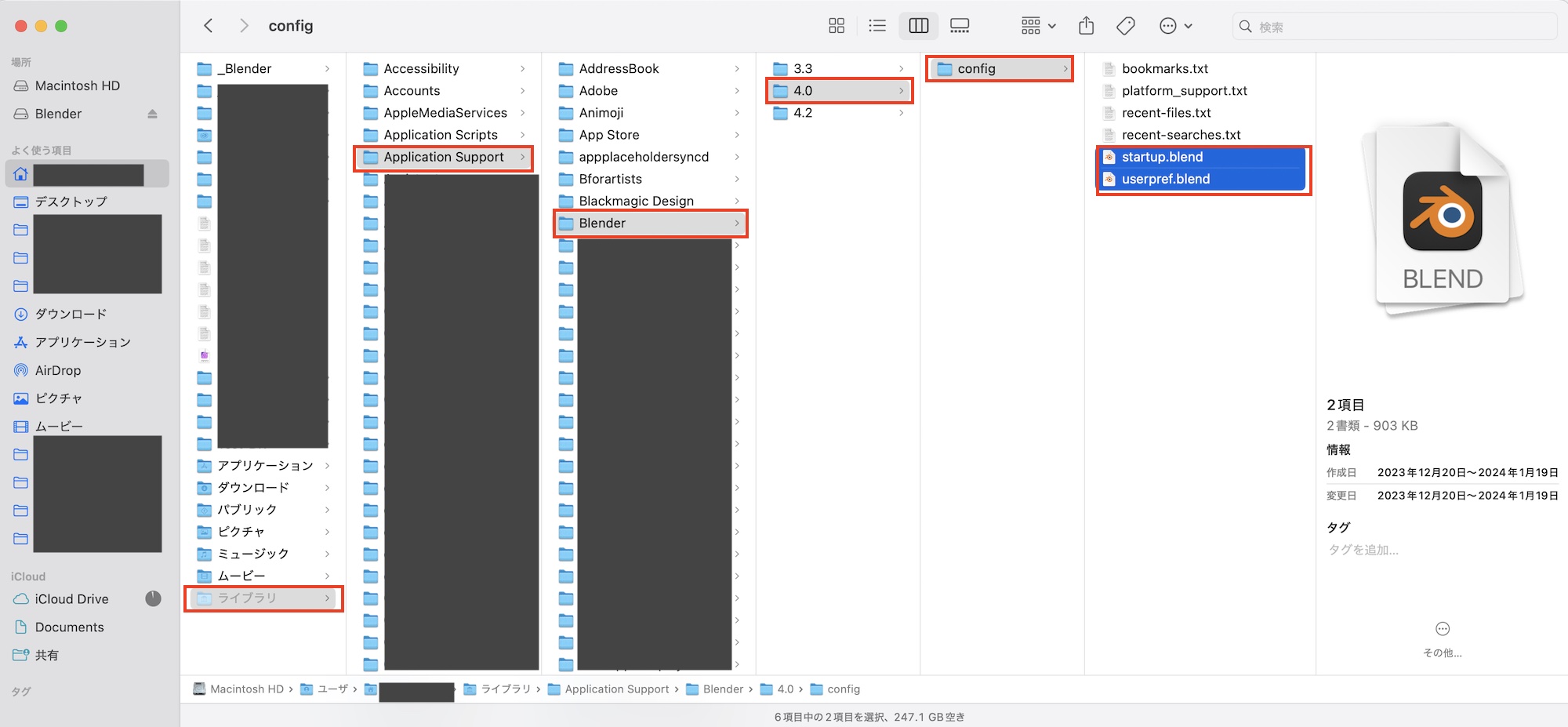Screen dimensions: 1568x727
Task: Open AirDrop from the sidebar
Action: (57, 370)
